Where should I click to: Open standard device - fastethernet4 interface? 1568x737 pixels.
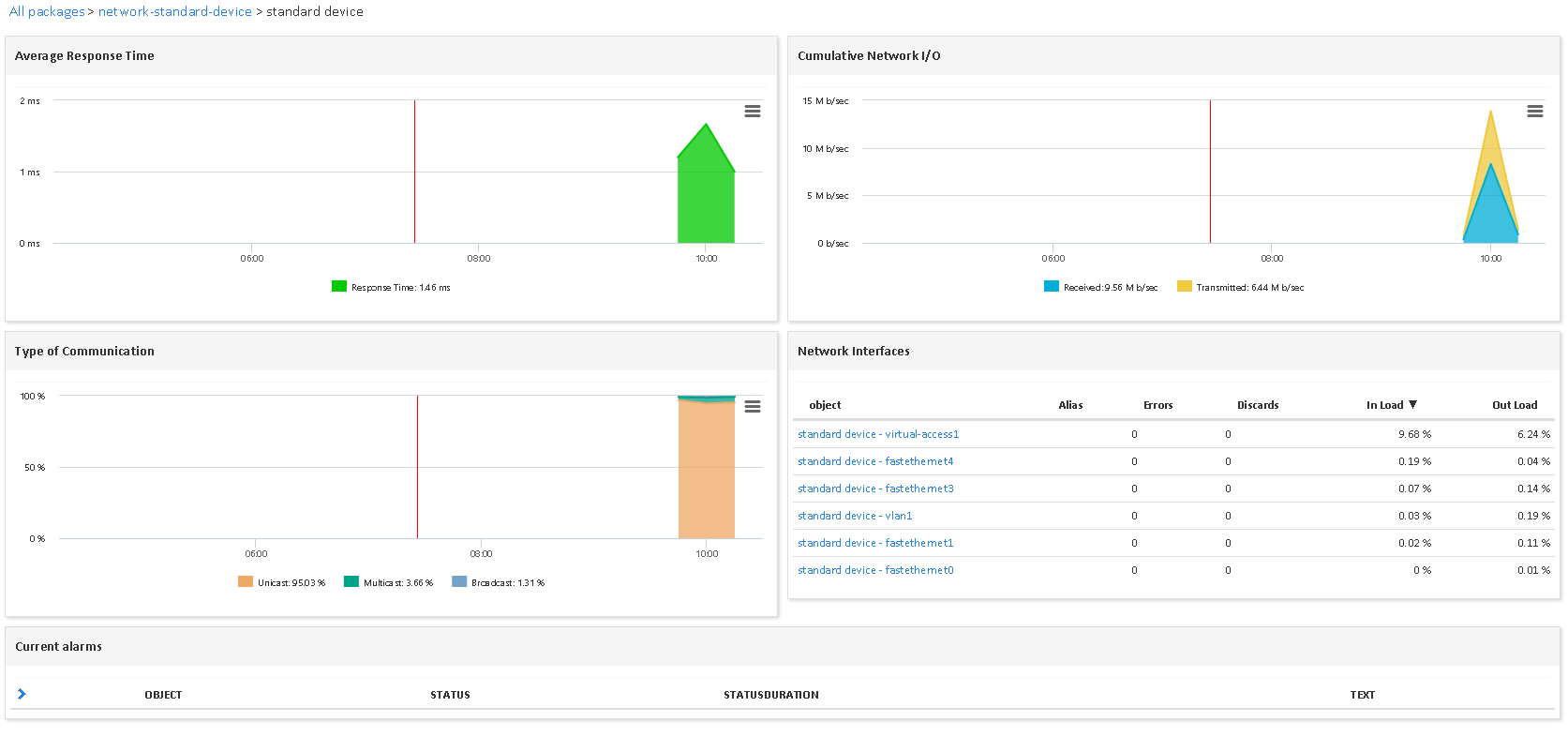point(875,461)
